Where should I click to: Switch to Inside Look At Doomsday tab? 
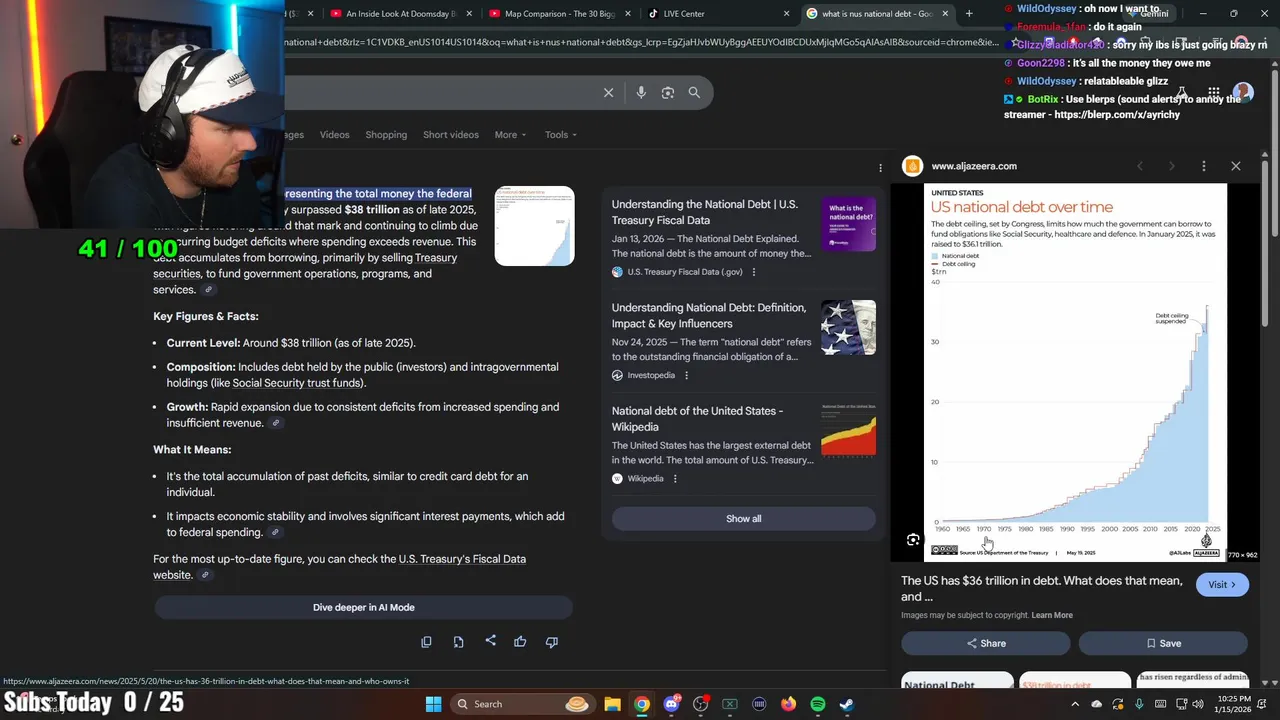(401, 14)
